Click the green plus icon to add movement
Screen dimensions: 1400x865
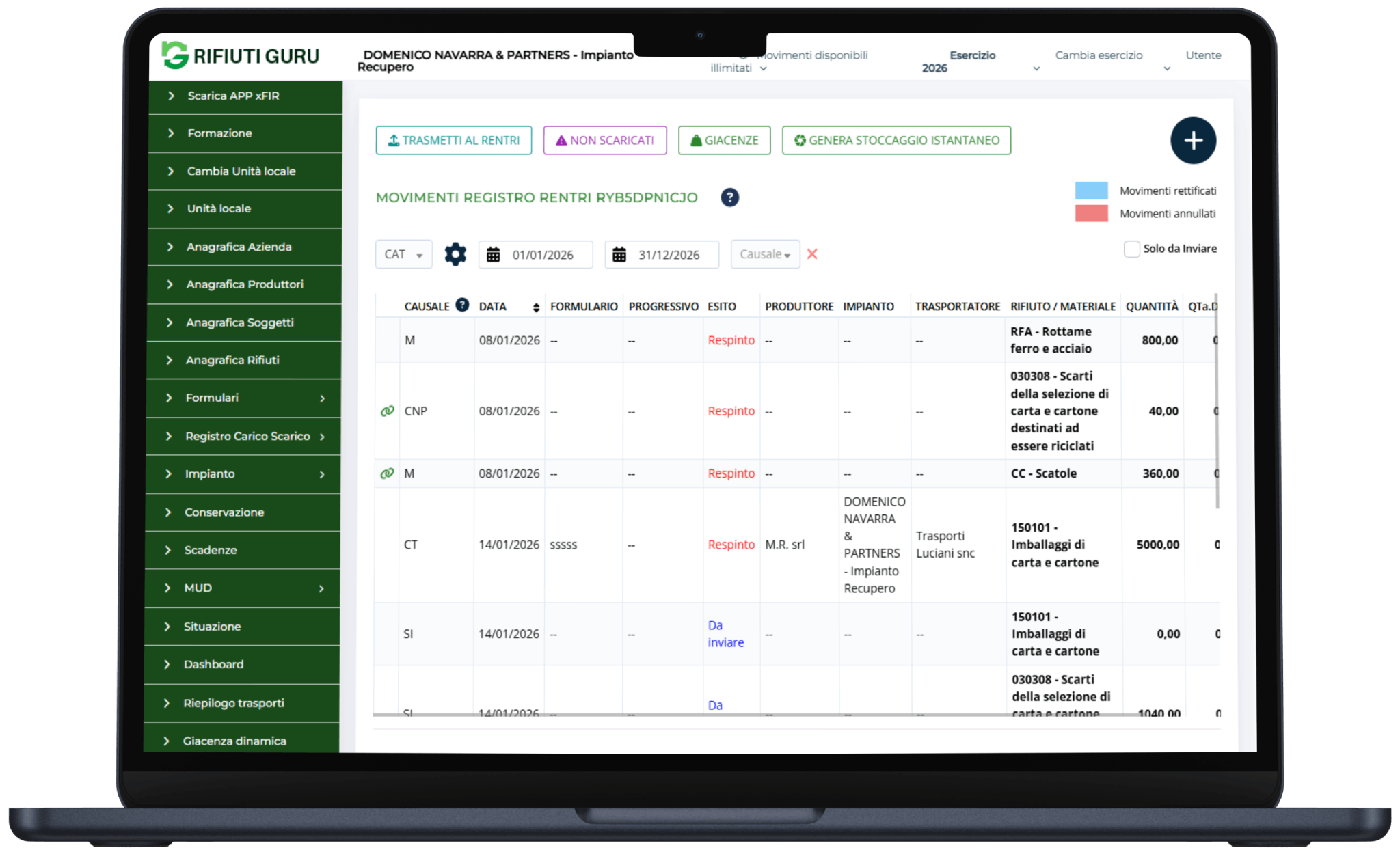(x=1193, y=141)
